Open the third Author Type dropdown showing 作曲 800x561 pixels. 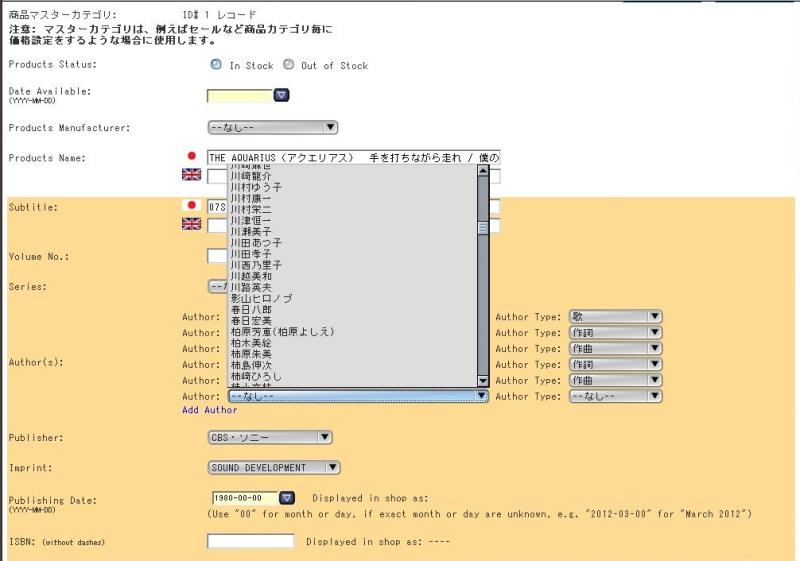click(615, 348)
